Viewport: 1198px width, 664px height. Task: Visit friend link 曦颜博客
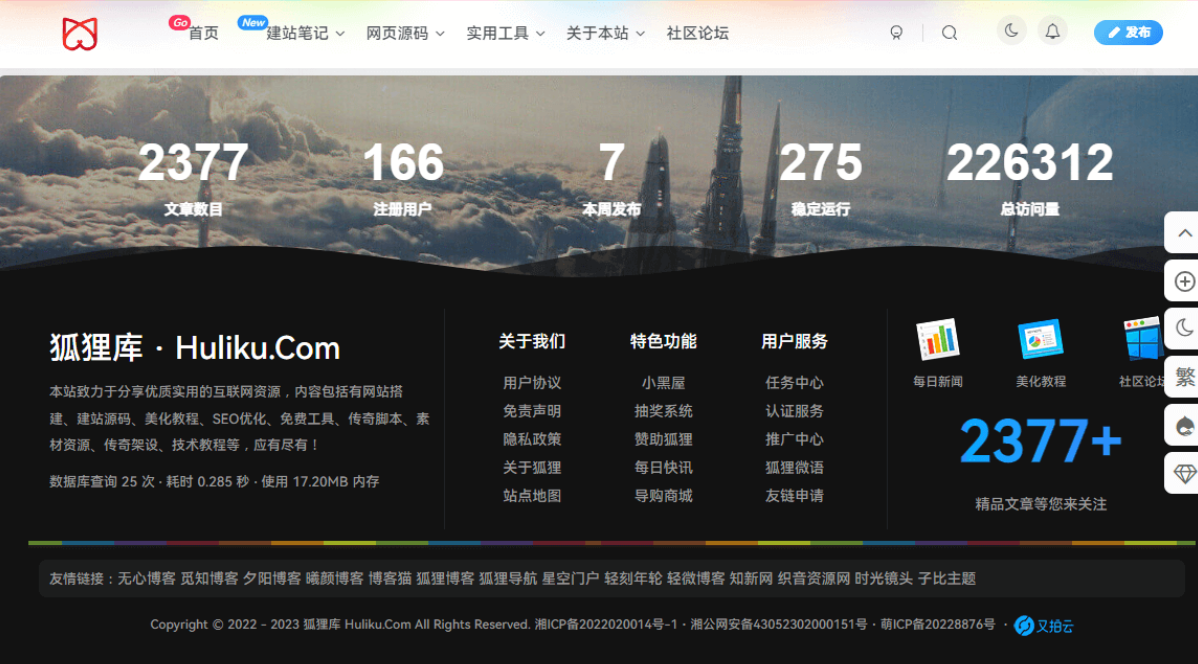[335, 578]
